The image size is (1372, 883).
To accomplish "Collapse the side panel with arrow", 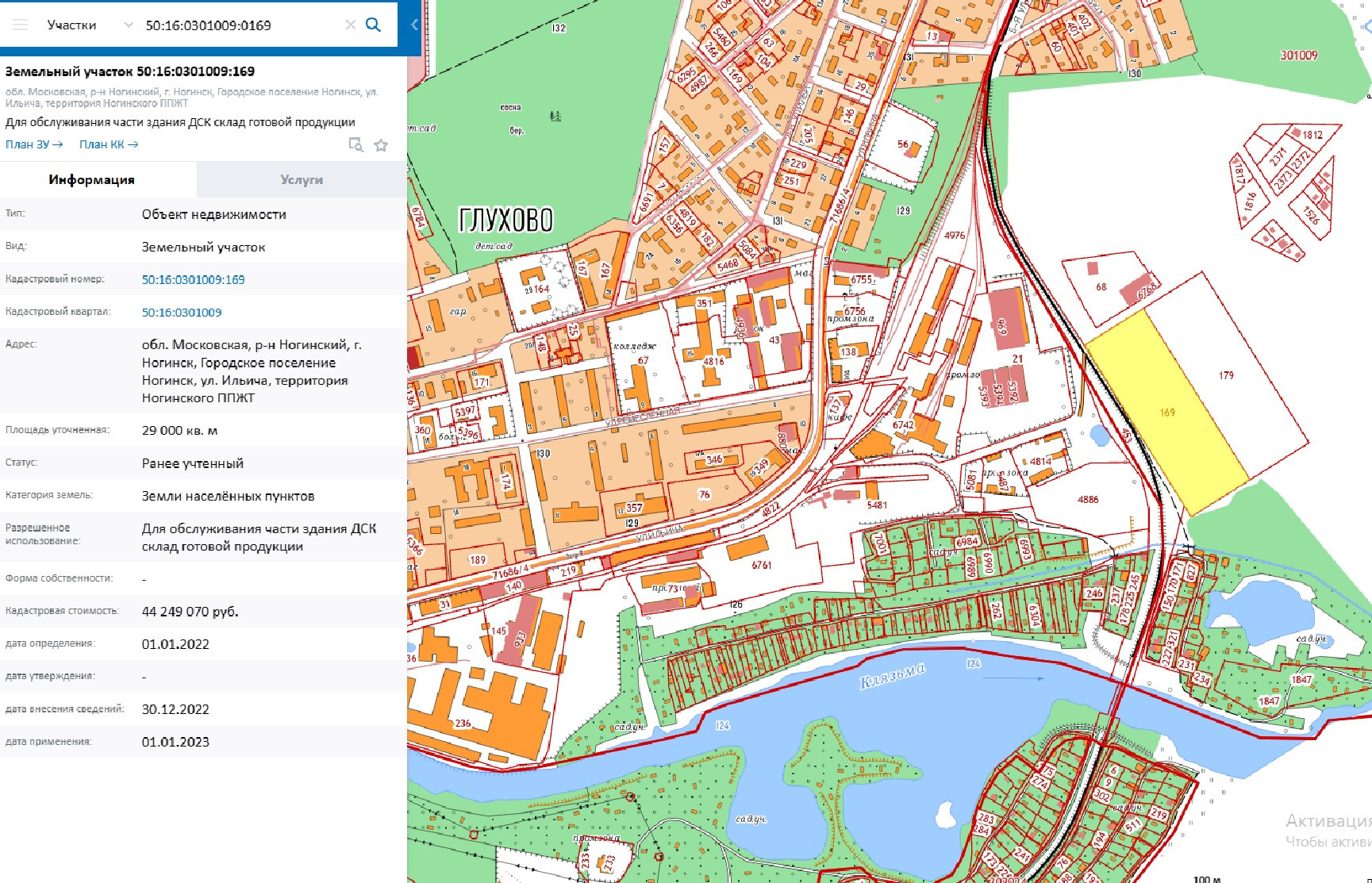I will pos(413,25).
